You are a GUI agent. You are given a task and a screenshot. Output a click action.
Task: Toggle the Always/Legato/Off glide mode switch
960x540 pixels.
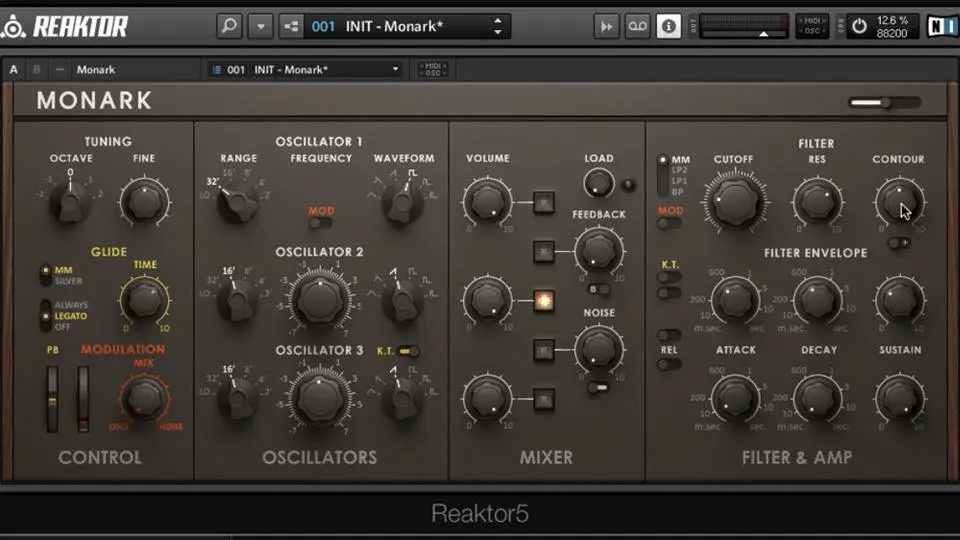click(x=45, y=316)
